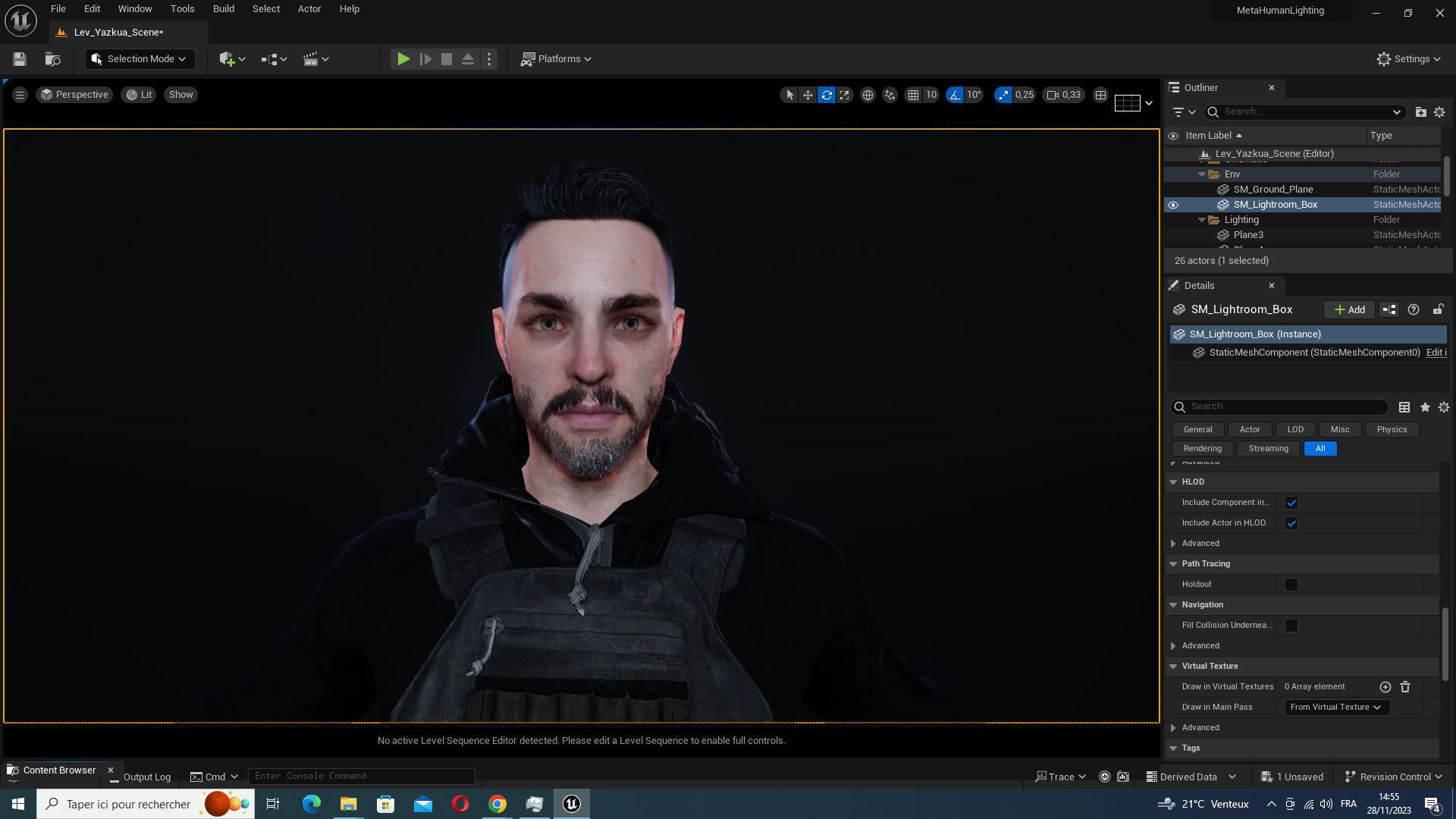Select the rotate transform tool
Image resolution: width=1456 pixels, height=819 pixels.
(827, 95)
